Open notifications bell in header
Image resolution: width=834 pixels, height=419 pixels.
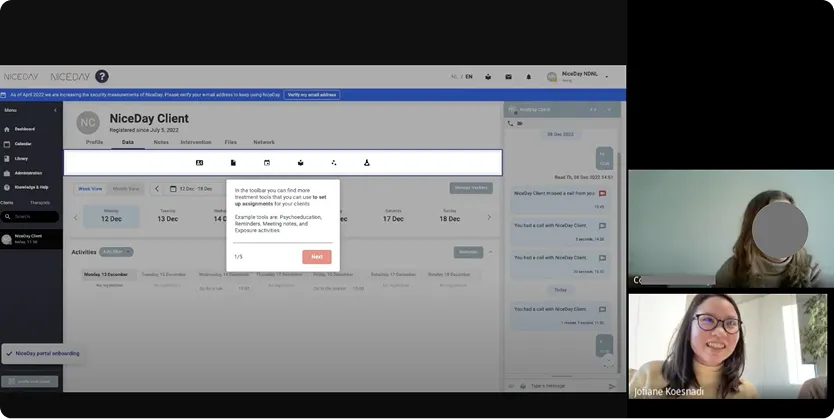click(x=528, y=77)
